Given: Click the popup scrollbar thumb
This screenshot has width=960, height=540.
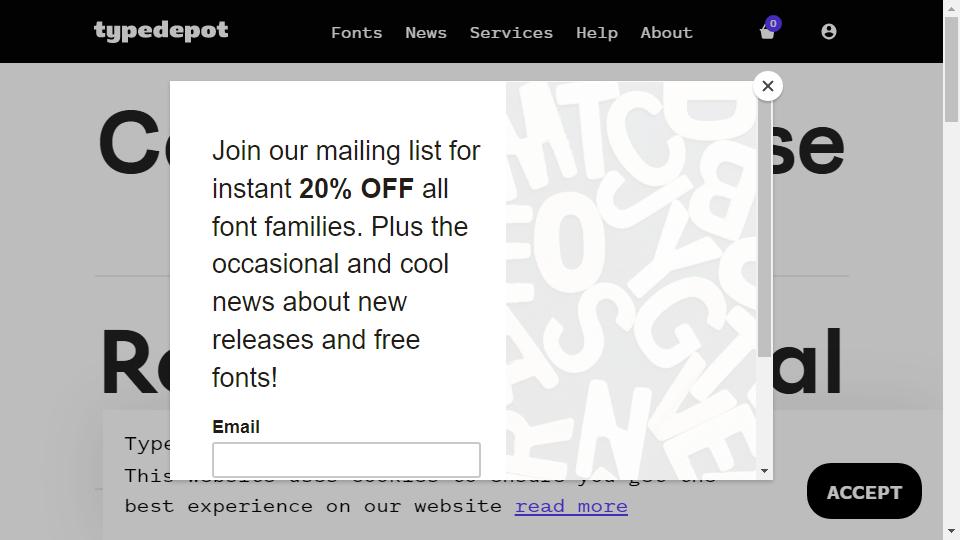Looking at the screenshot, I should pyautogui.click(x=764, y=228).
